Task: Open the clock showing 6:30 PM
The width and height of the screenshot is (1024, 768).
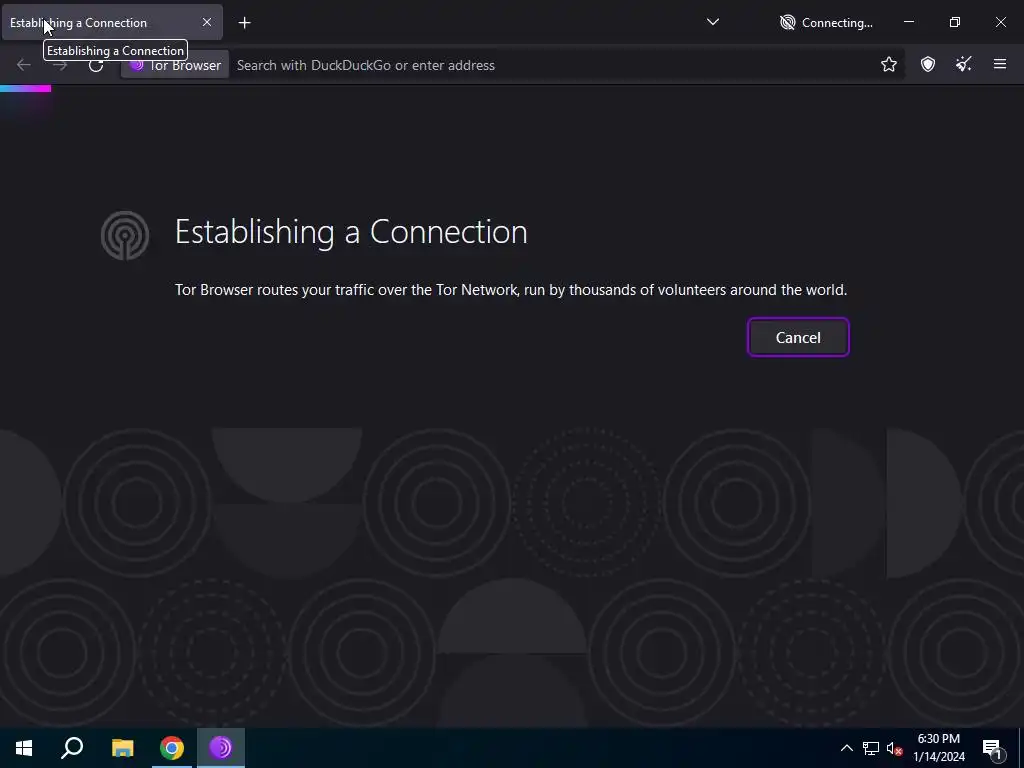Action: (x=938, y=748)
